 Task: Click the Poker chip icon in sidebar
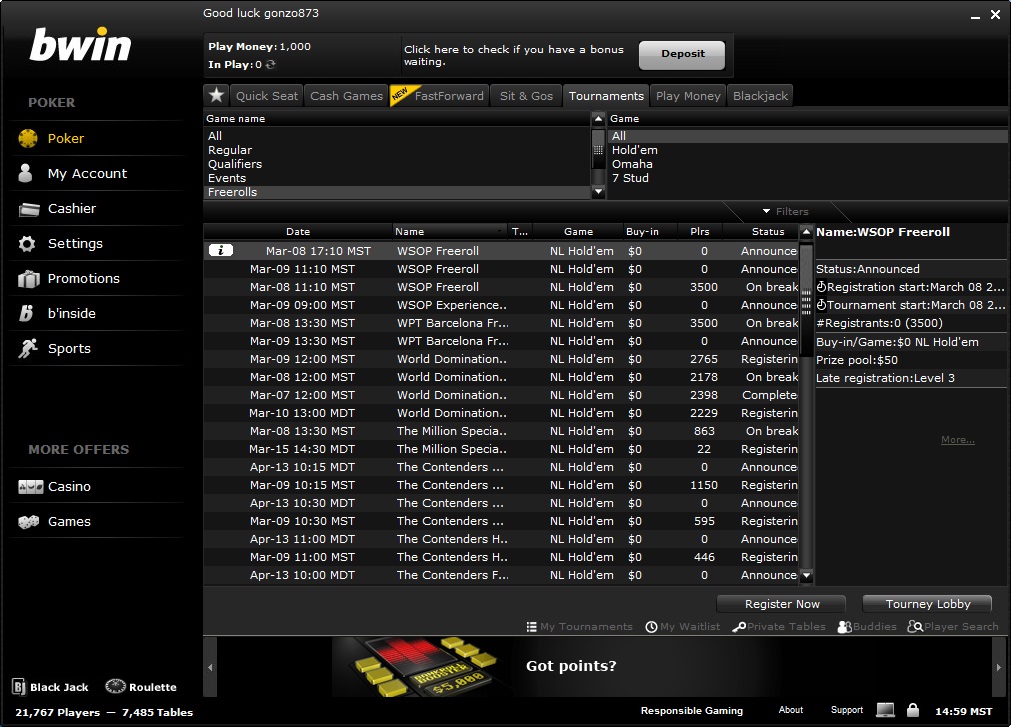coord(28,138)
